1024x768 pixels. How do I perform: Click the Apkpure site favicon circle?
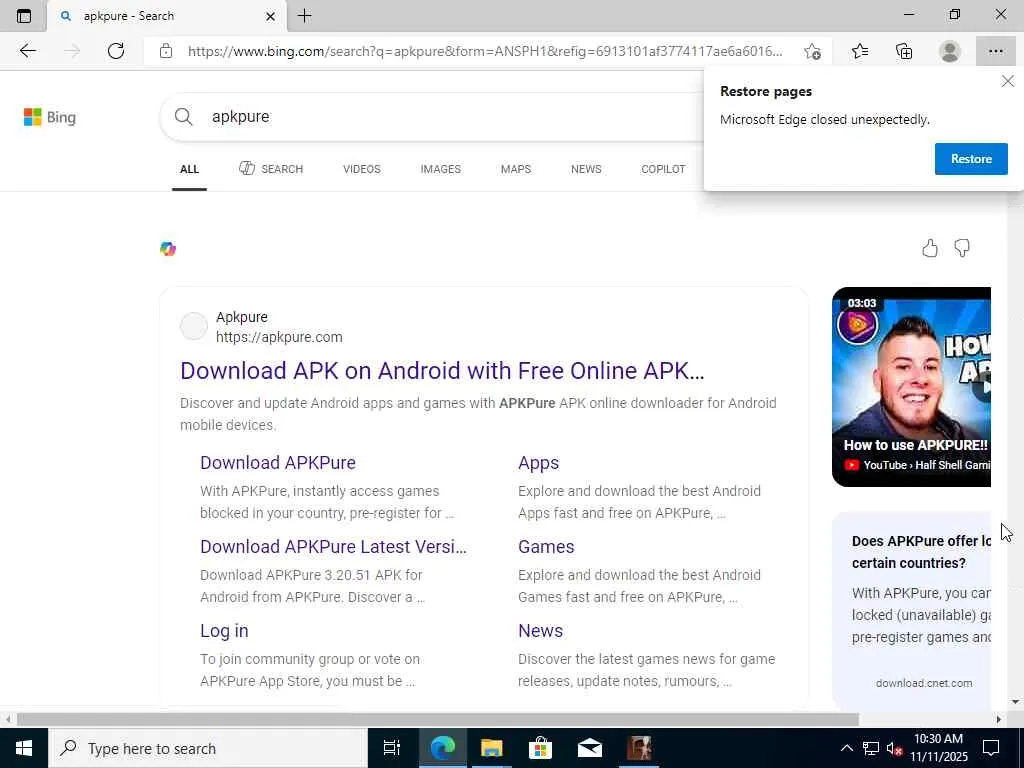tap(194, 327)
